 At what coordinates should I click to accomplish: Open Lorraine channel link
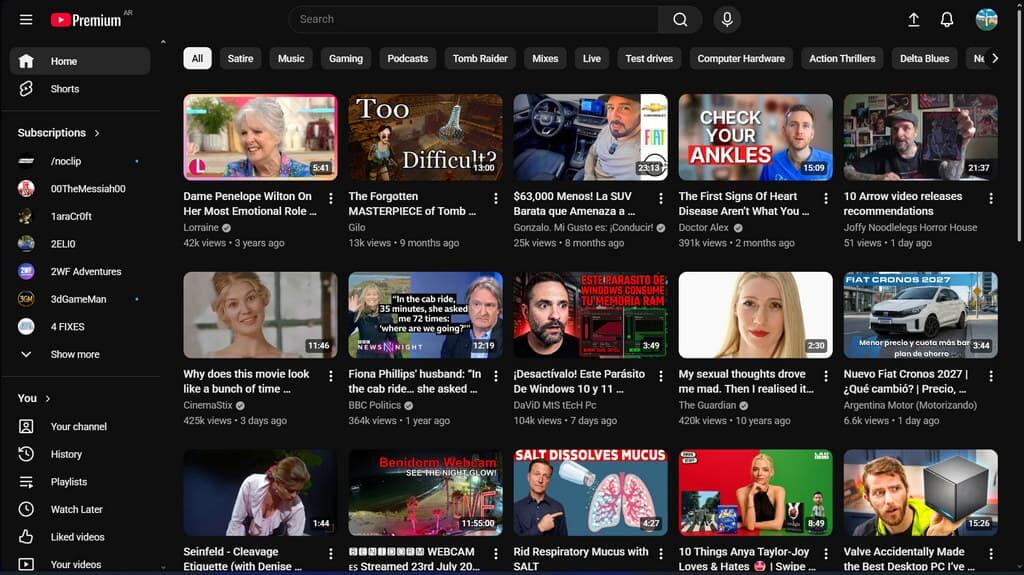point(201,227)
